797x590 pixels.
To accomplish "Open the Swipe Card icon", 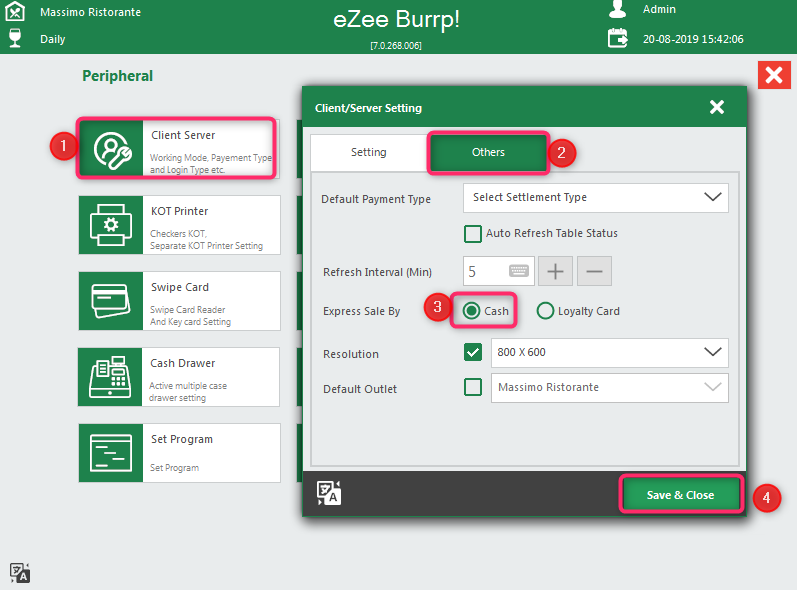I will tap(111, 301).
